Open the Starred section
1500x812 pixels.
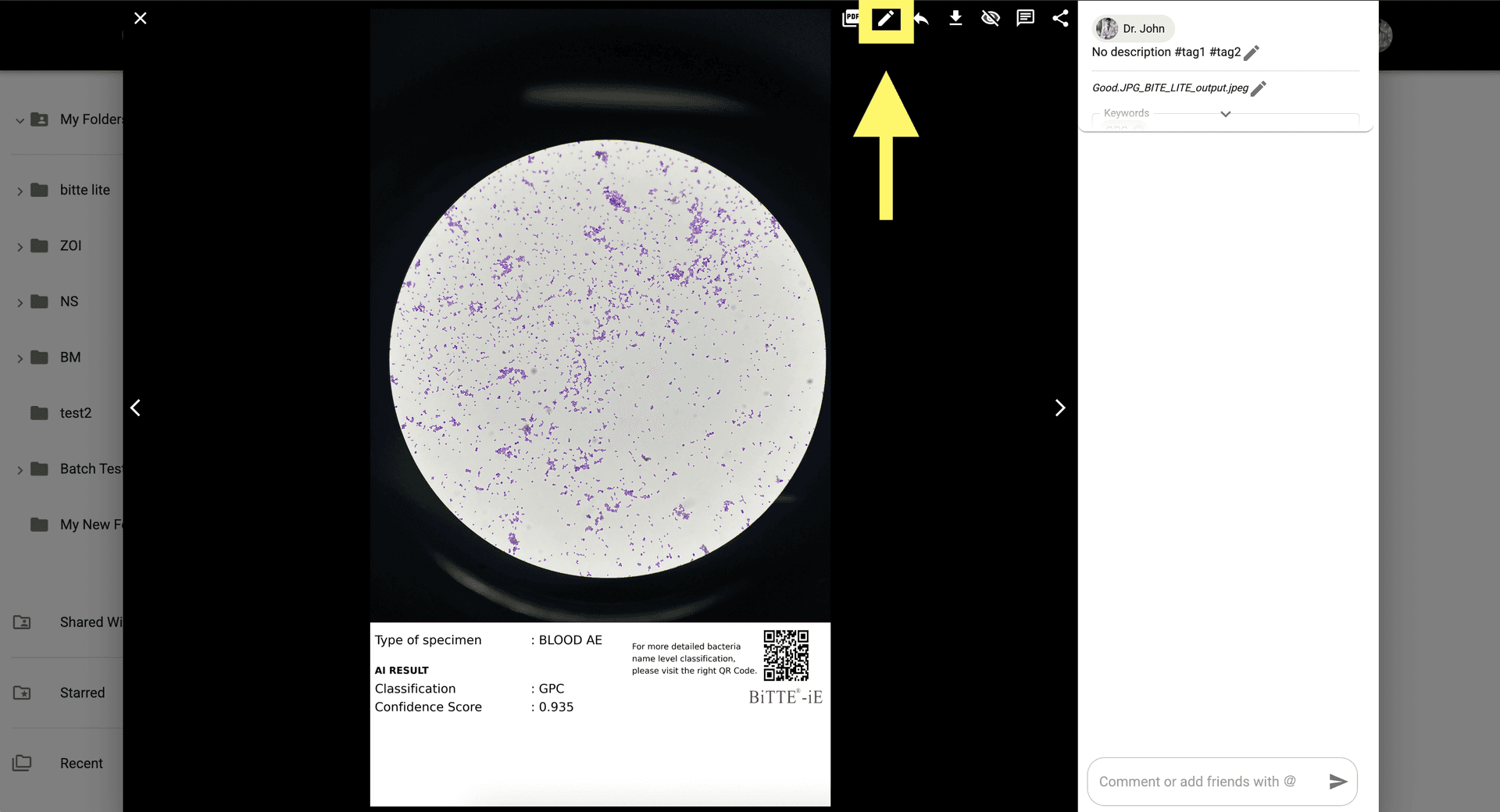point(82,693)
